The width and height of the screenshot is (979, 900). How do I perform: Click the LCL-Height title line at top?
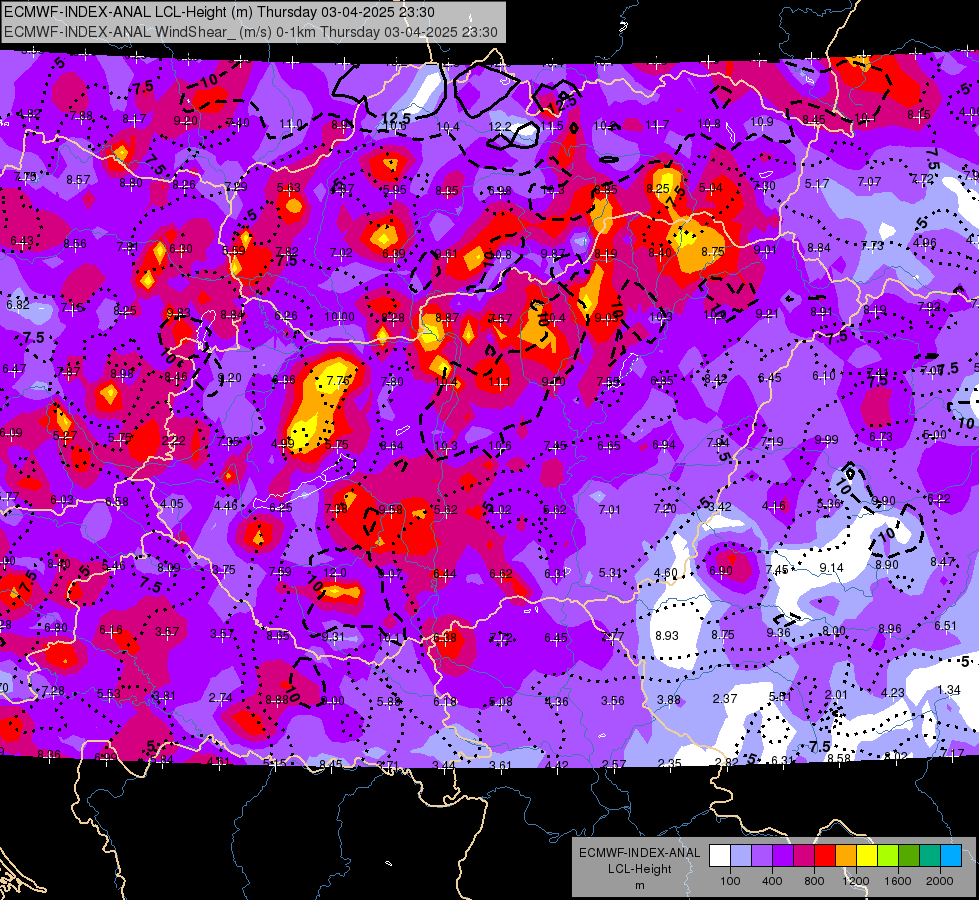(219, 12)
